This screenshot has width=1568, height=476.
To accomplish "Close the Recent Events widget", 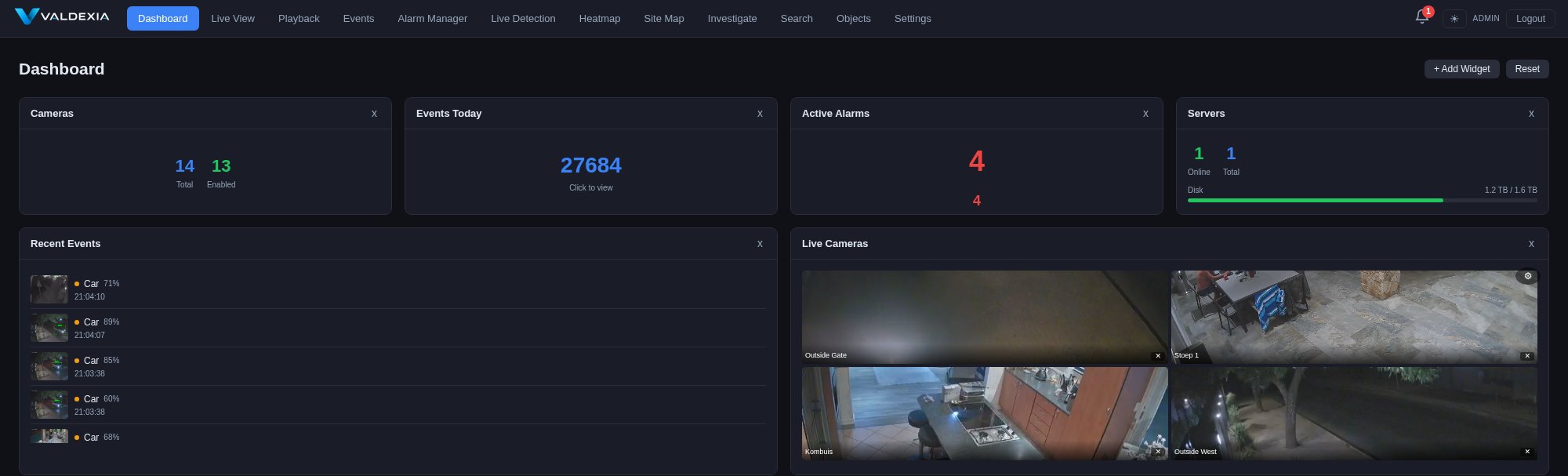I will [x=760, y=244].
